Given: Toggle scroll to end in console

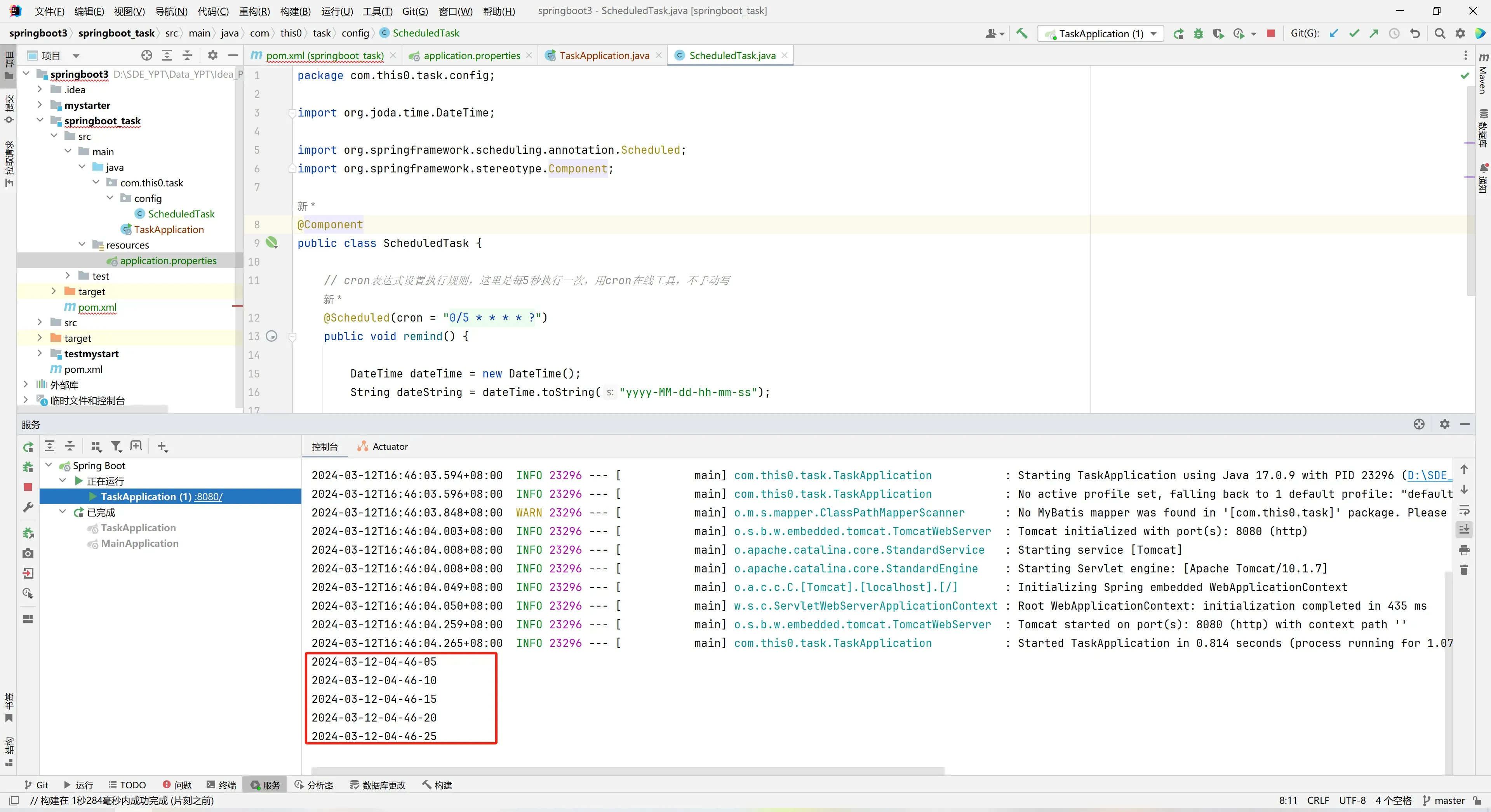Looking at the screenshot, I should click(x=1464, y=530).
